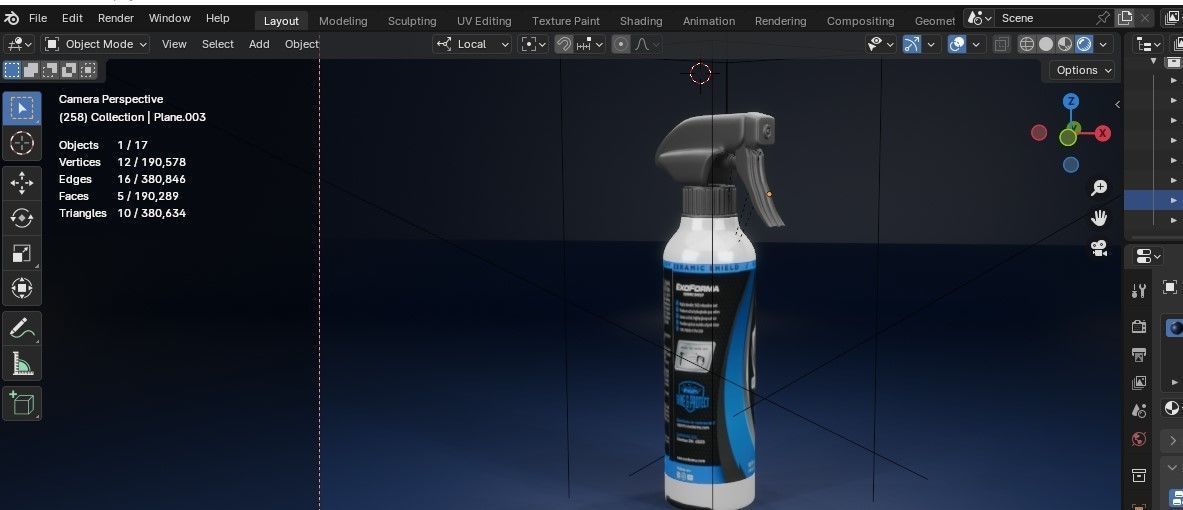Click the new scene duplicate icon
This screenshot has width=1183, height=510.
coord(1125,18)
